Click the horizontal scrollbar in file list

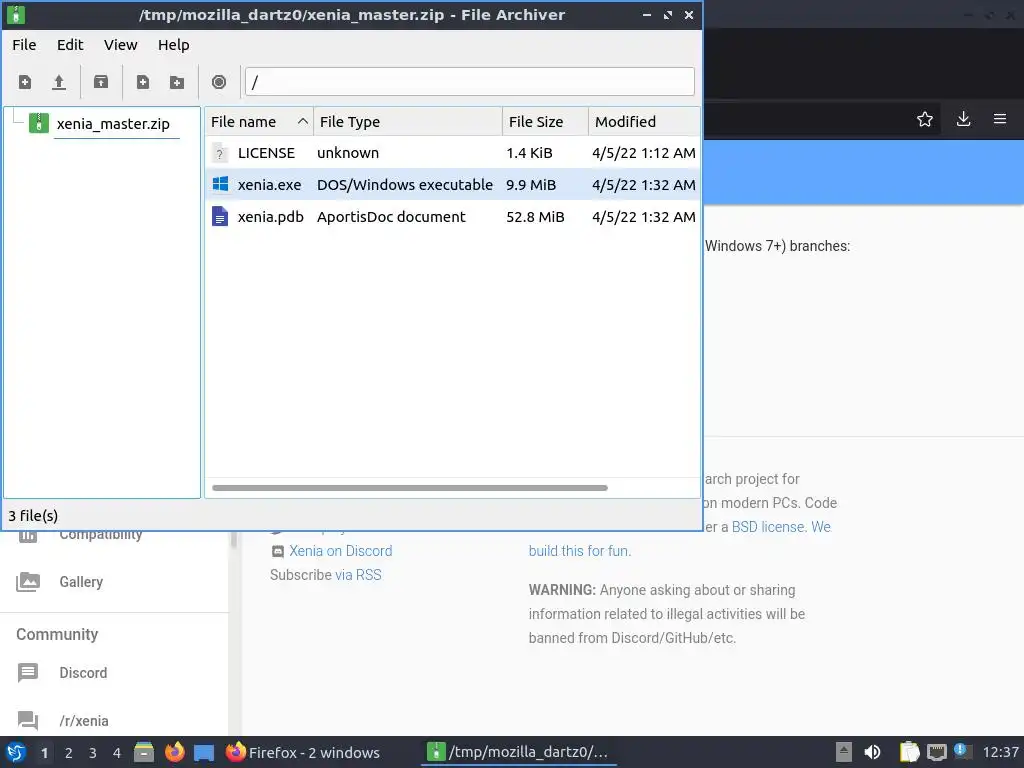(409, 488)
